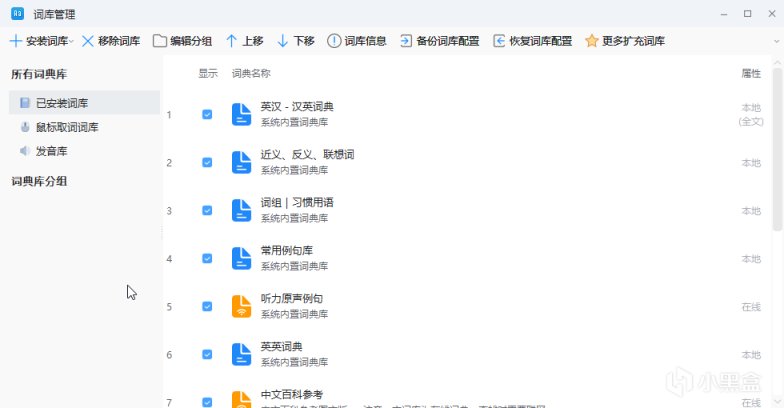Move dictionary up with 上移
The width and height of the screenshot is (784, 408).
pyautogui.click(x=245, y=41)
